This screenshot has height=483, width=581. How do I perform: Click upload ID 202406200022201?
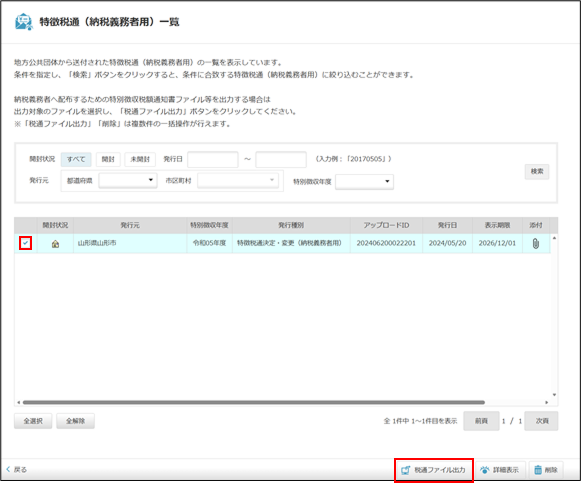[x=386, y=243]
